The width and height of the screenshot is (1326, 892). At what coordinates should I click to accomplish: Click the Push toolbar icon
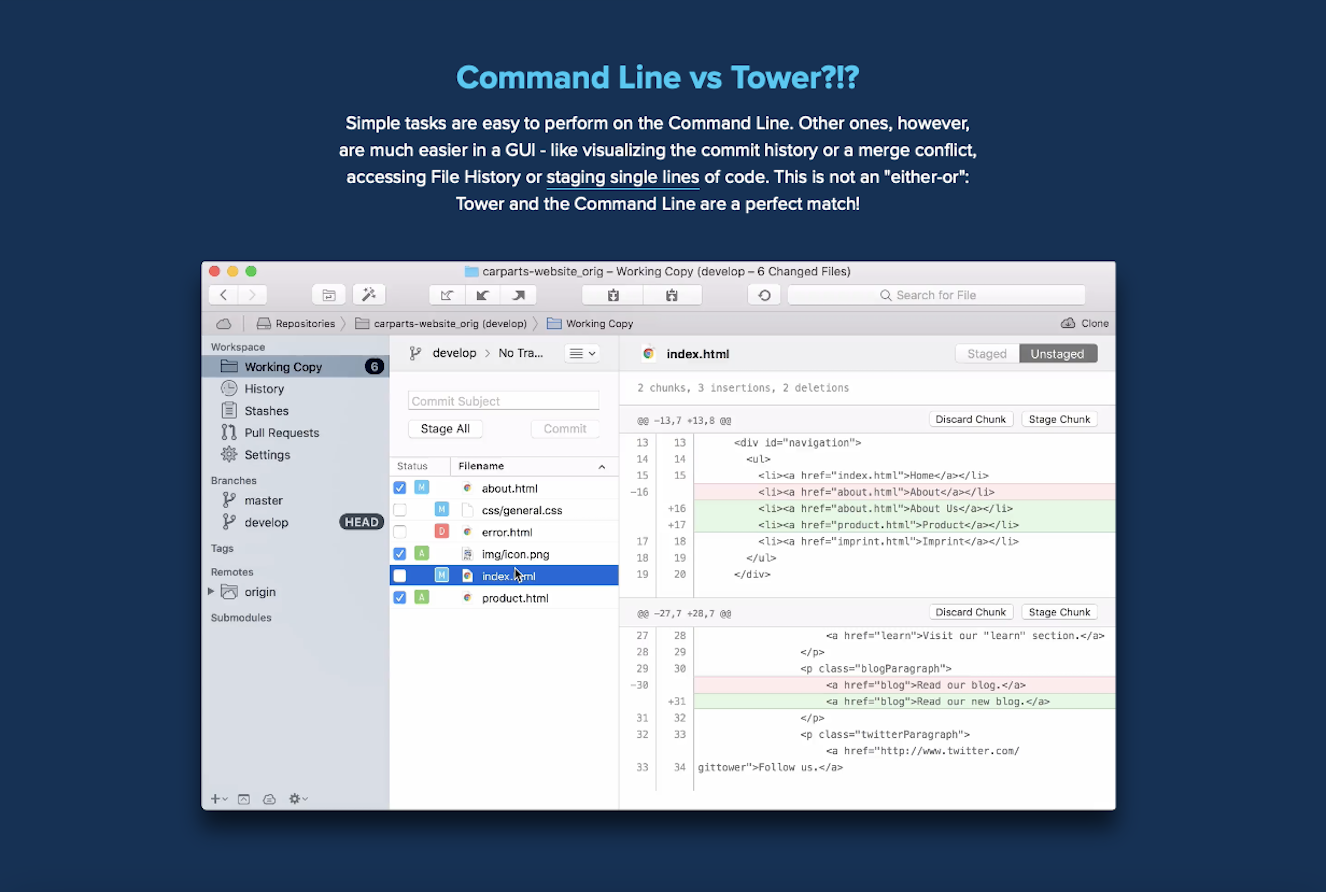pyautogui.click(x=519, y=295)
